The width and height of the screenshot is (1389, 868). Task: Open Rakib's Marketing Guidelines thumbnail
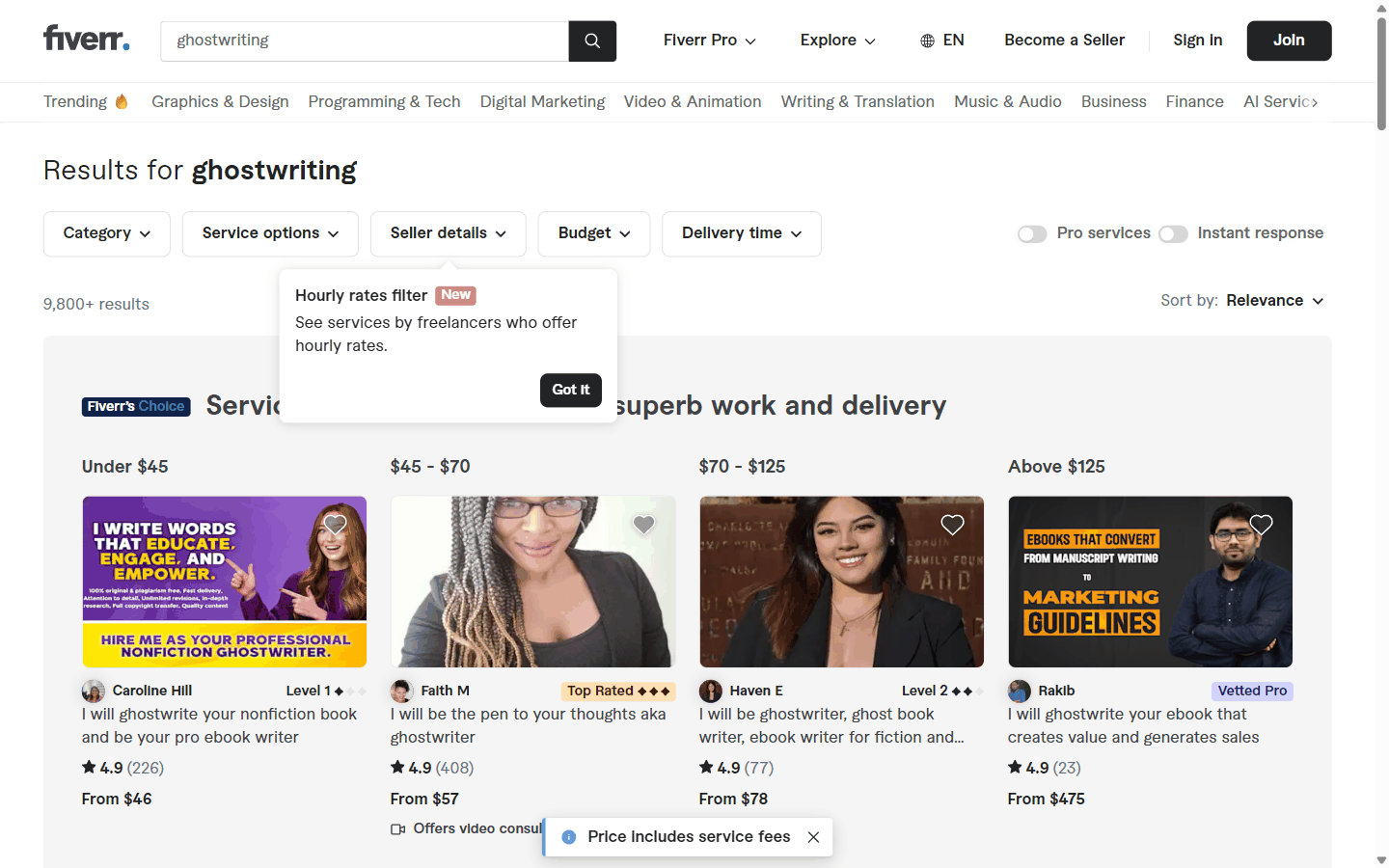click(x=1151, y=582)
